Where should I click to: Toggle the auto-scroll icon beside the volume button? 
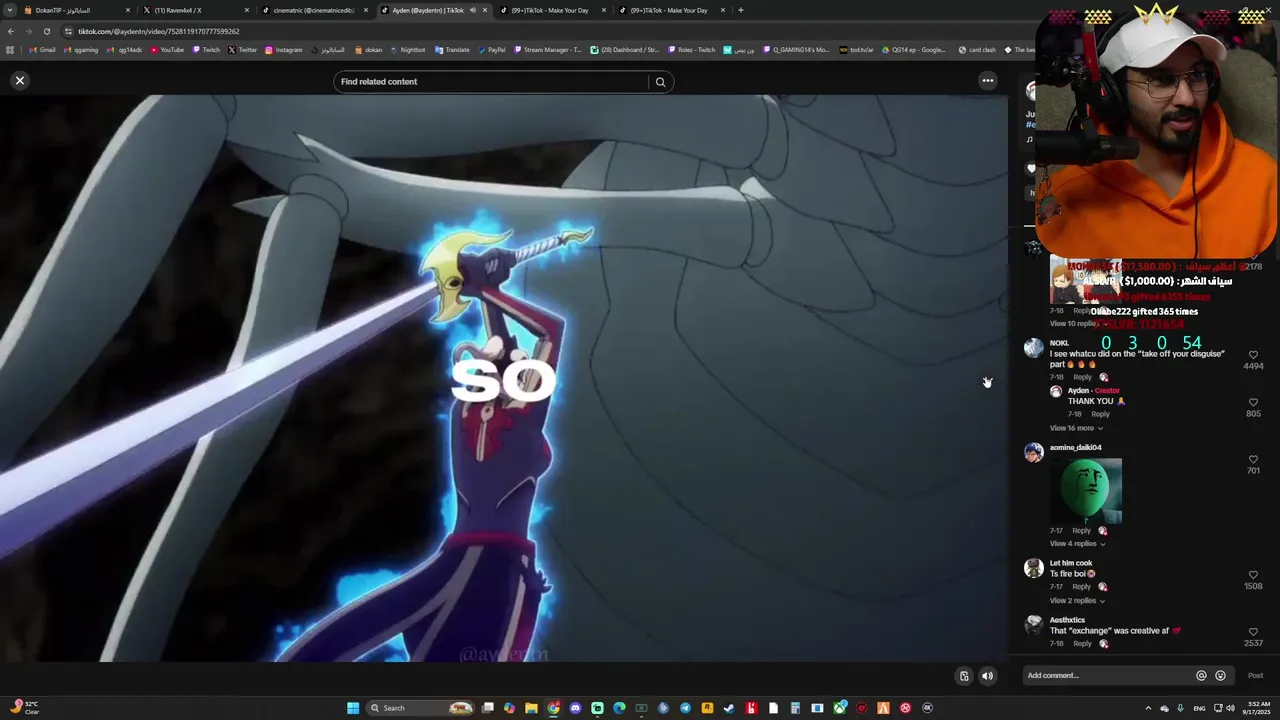(x=964, y=676)
